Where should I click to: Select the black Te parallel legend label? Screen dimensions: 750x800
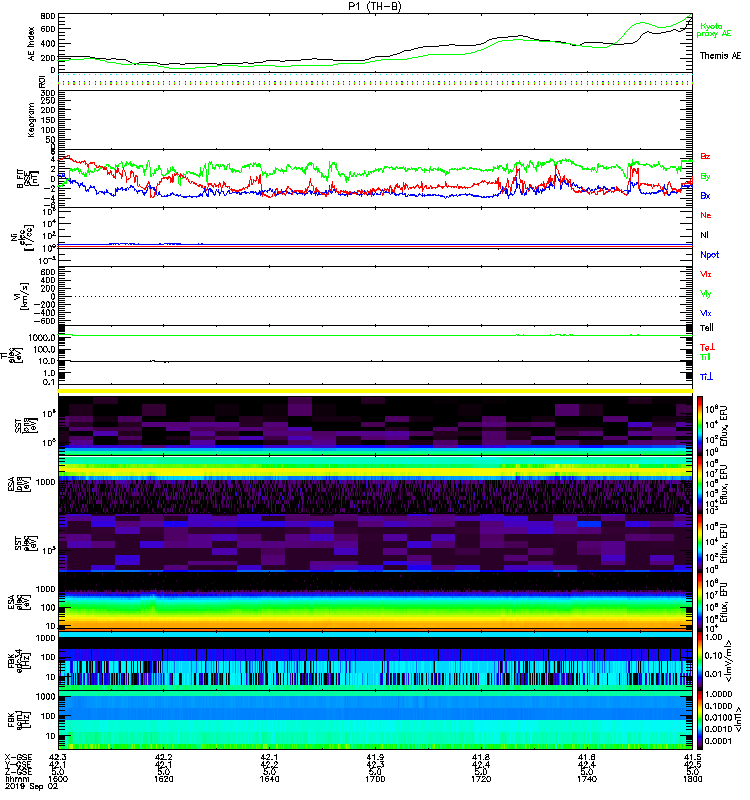706,328
